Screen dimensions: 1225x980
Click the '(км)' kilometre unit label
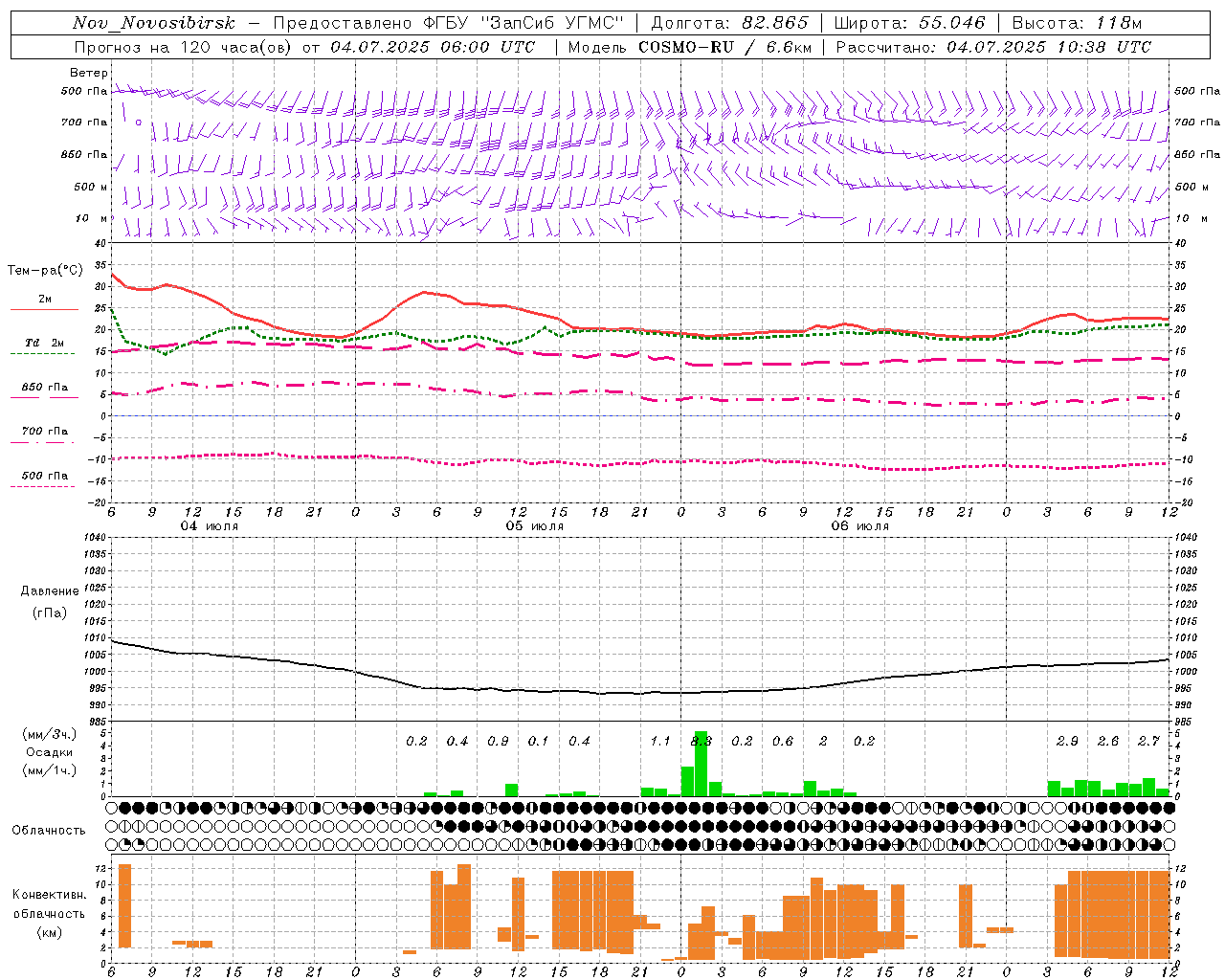tap(51, 932)
